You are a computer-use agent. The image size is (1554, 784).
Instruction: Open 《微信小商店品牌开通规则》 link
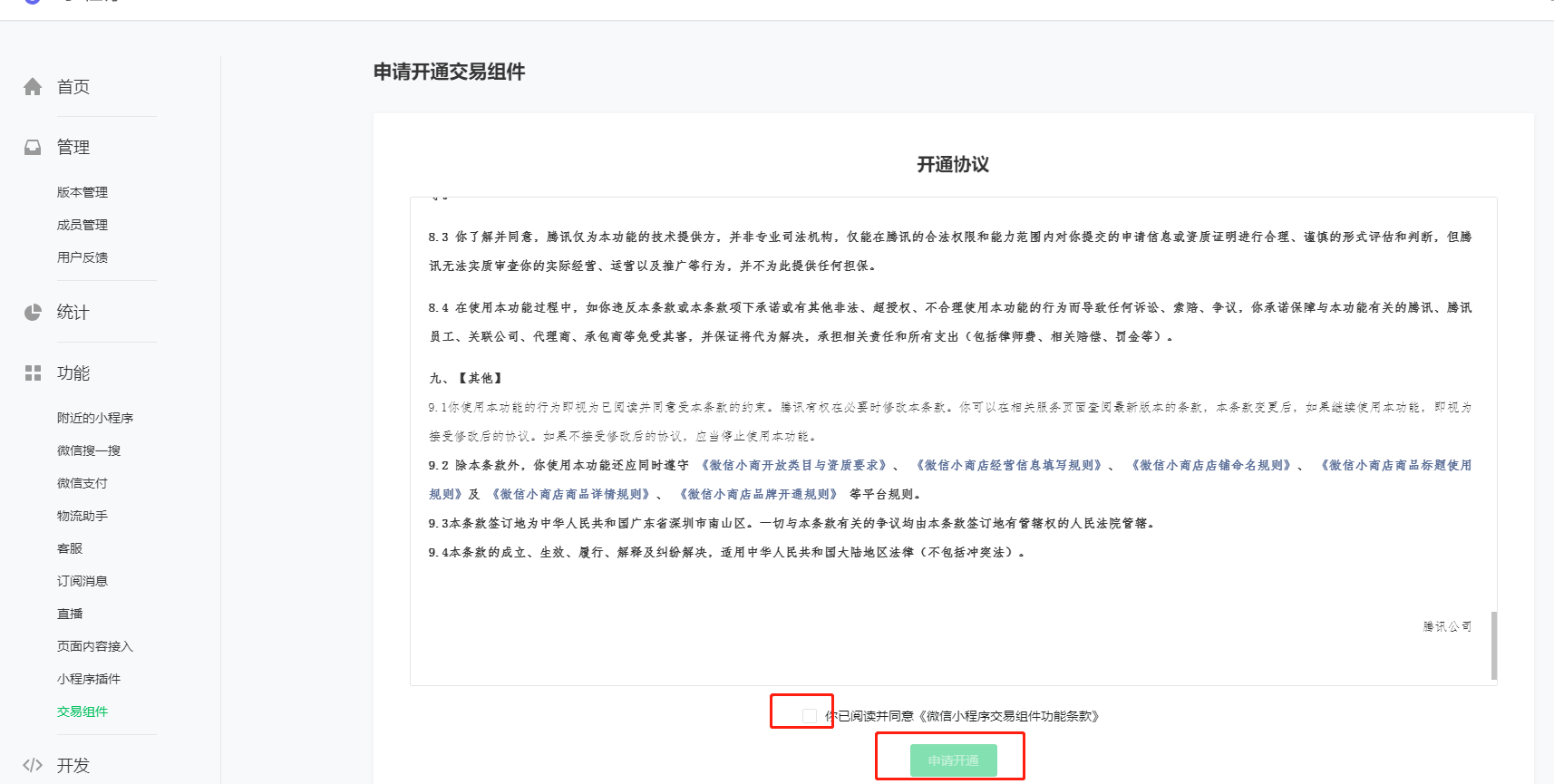(759, 494)
